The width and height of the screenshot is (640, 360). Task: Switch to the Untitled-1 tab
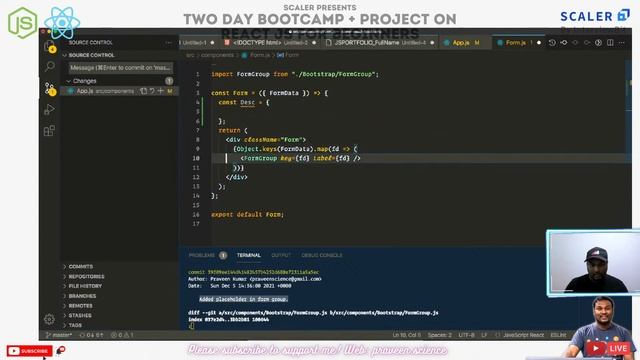click(197, 42)
